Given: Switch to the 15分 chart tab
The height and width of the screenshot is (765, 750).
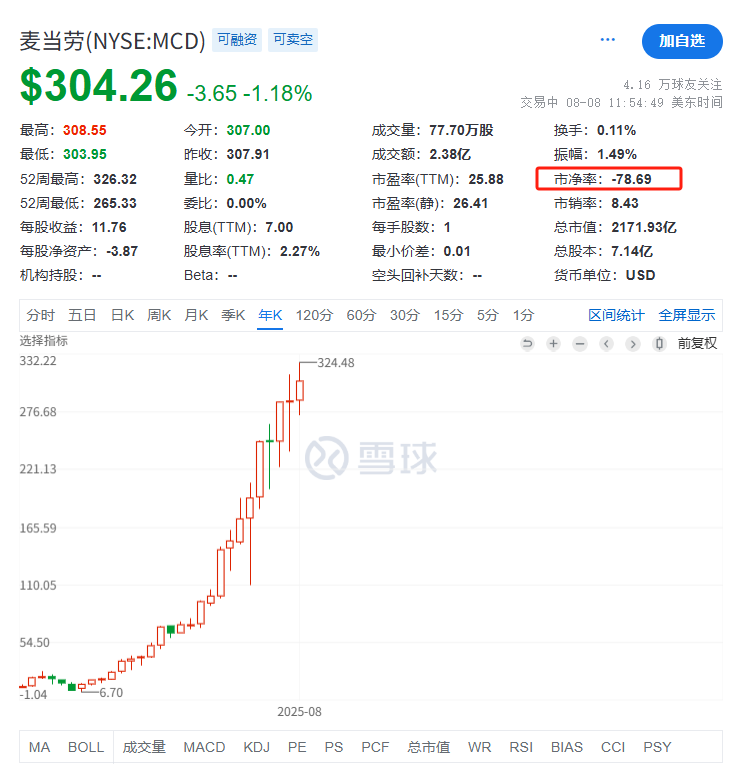Looking at the screenshot, I should pos(448,315).
